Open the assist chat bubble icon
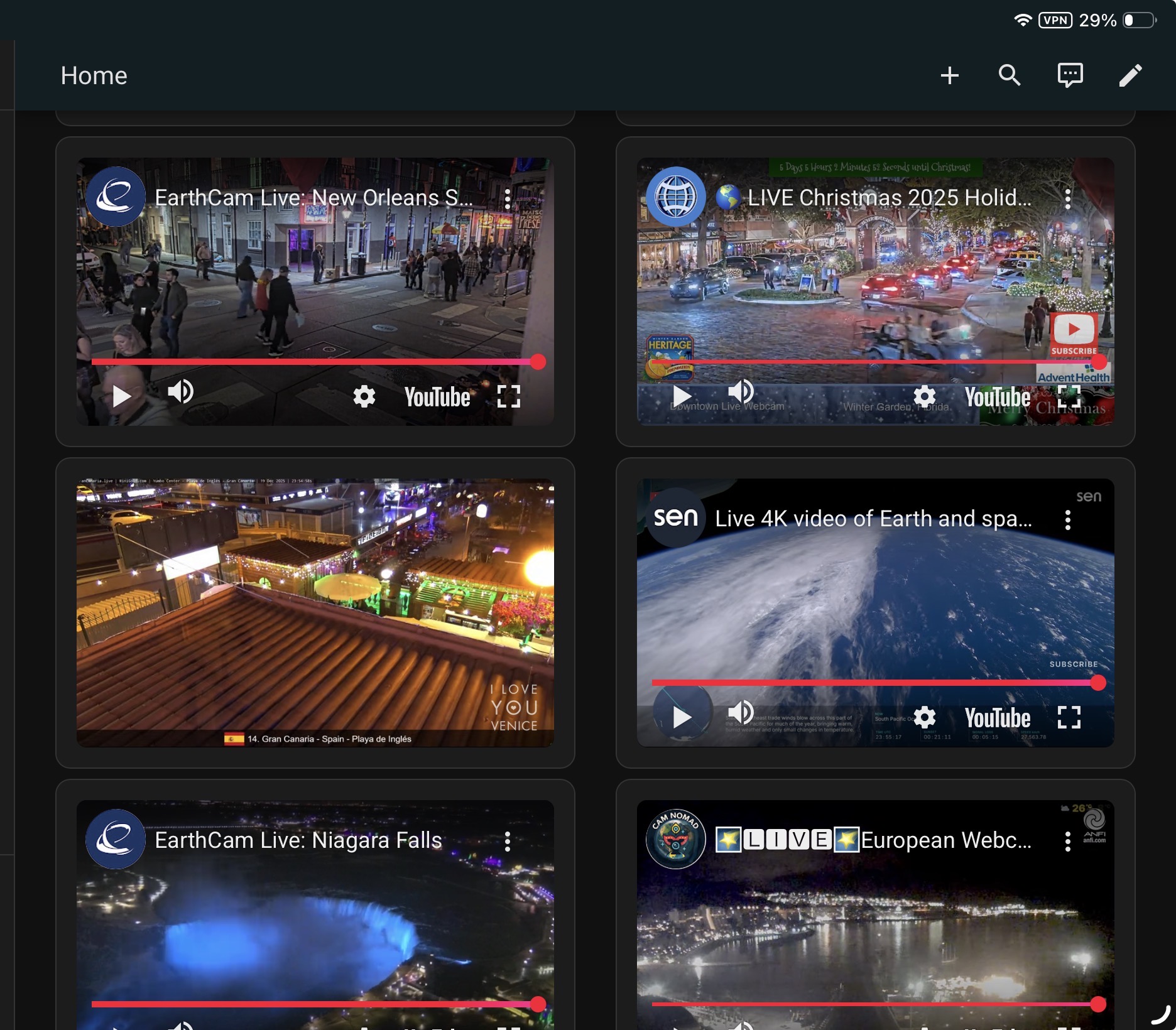This screenshot has height=1030, width=1176. 1070,75
